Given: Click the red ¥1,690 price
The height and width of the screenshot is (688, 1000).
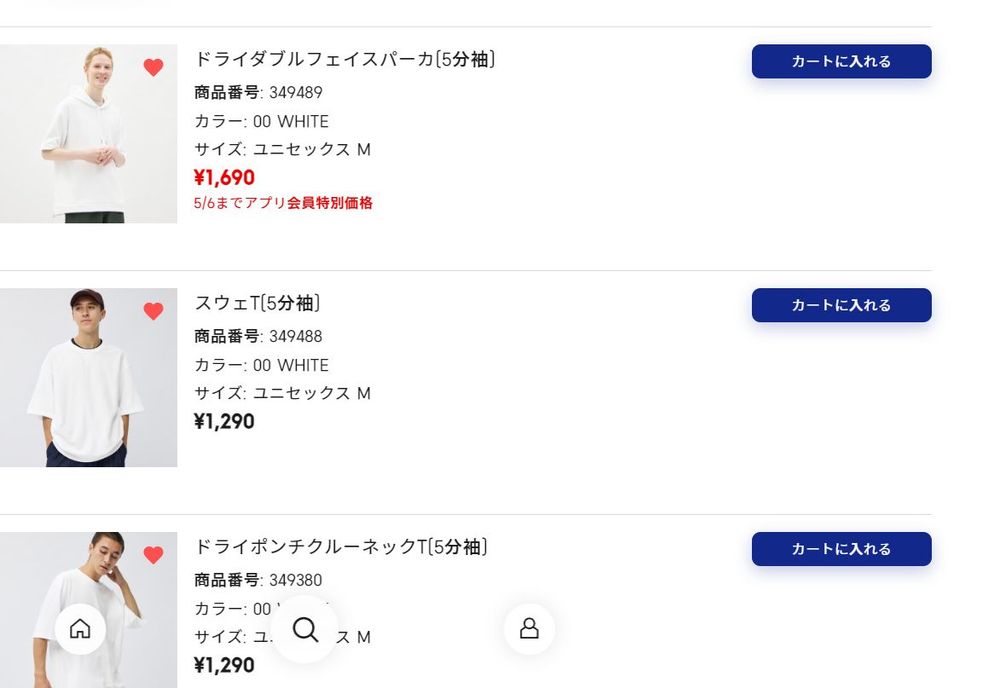Looking at the screenshot, I should pos(224,178).
